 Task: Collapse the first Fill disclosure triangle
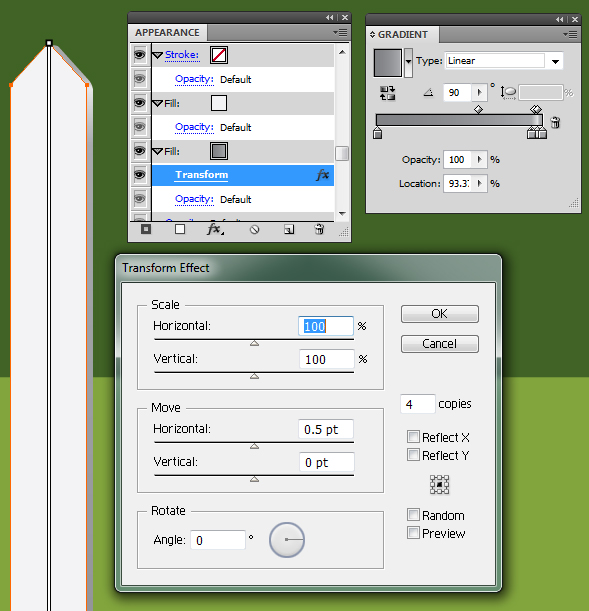coord(157,104)
